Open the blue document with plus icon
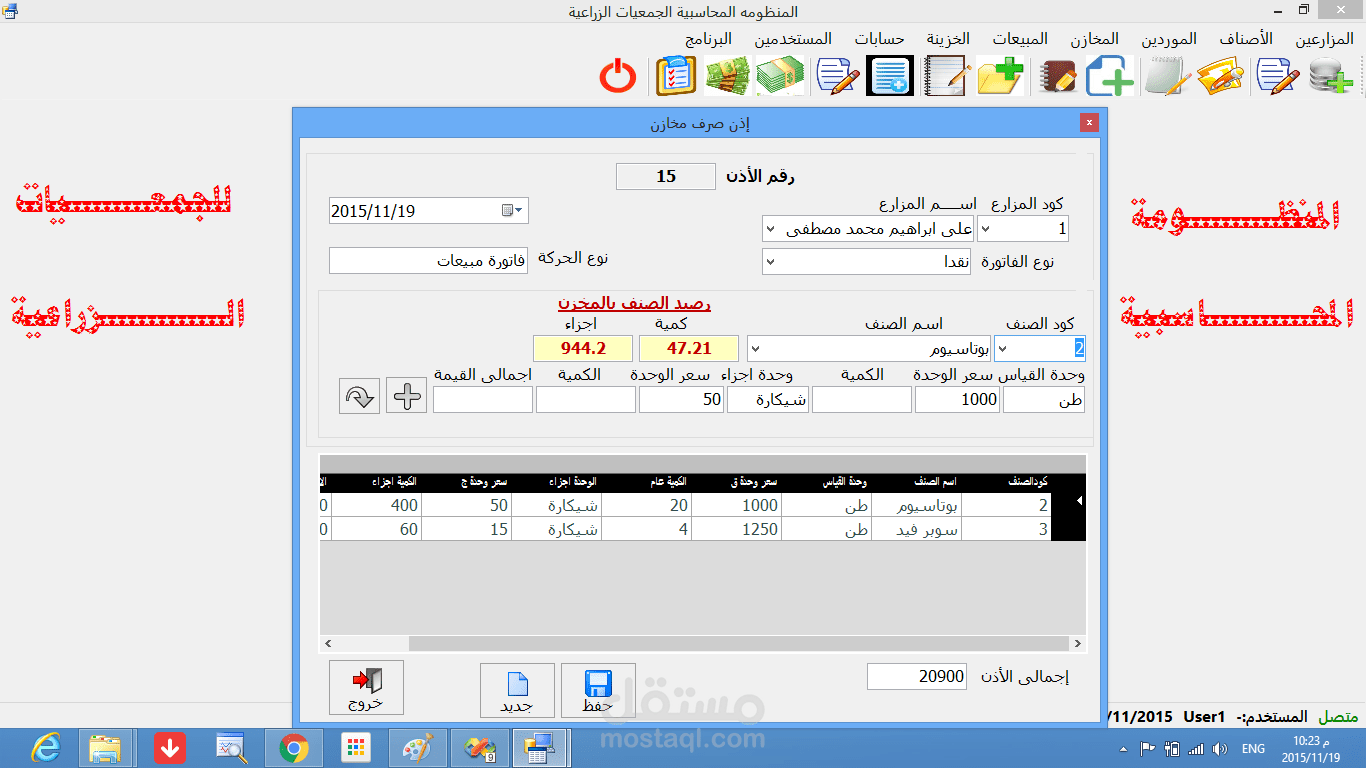The image size is (1366, 768). [x=1109, y=74]
